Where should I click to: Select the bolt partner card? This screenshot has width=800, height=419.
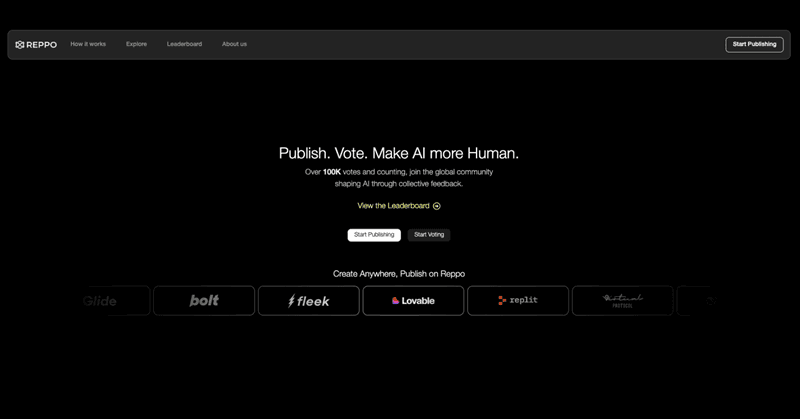[204, 301]
